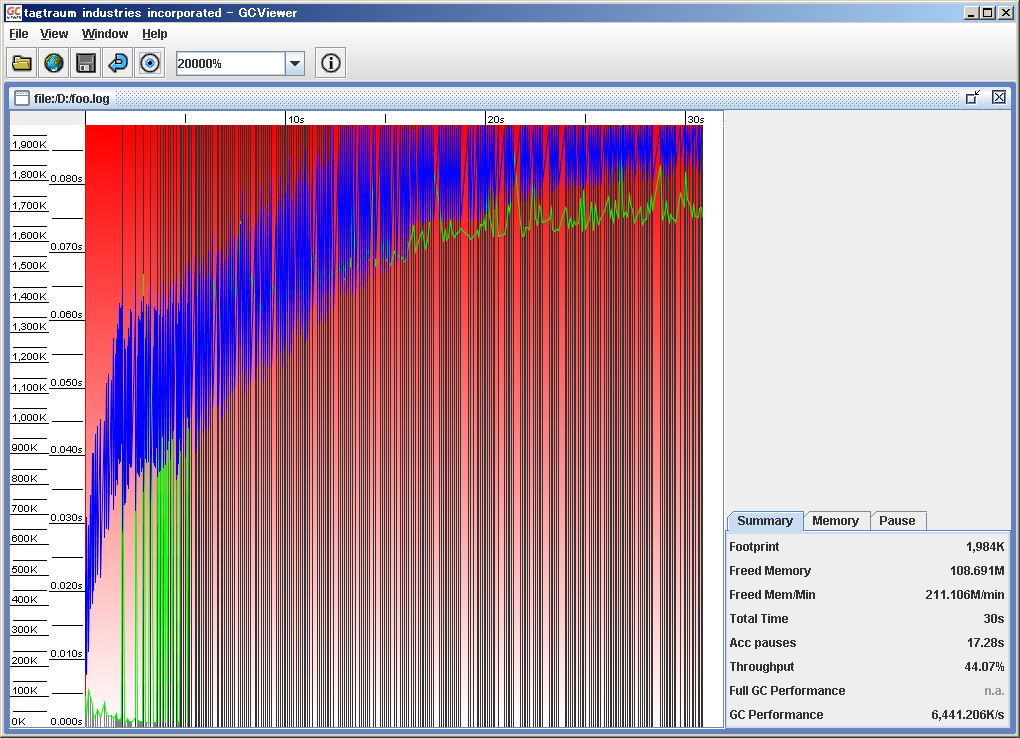Select the n.a. Full GC Performance value
Image resolution: width=1020 pixels, height=738 pixels.
click(x=994, y=691)
